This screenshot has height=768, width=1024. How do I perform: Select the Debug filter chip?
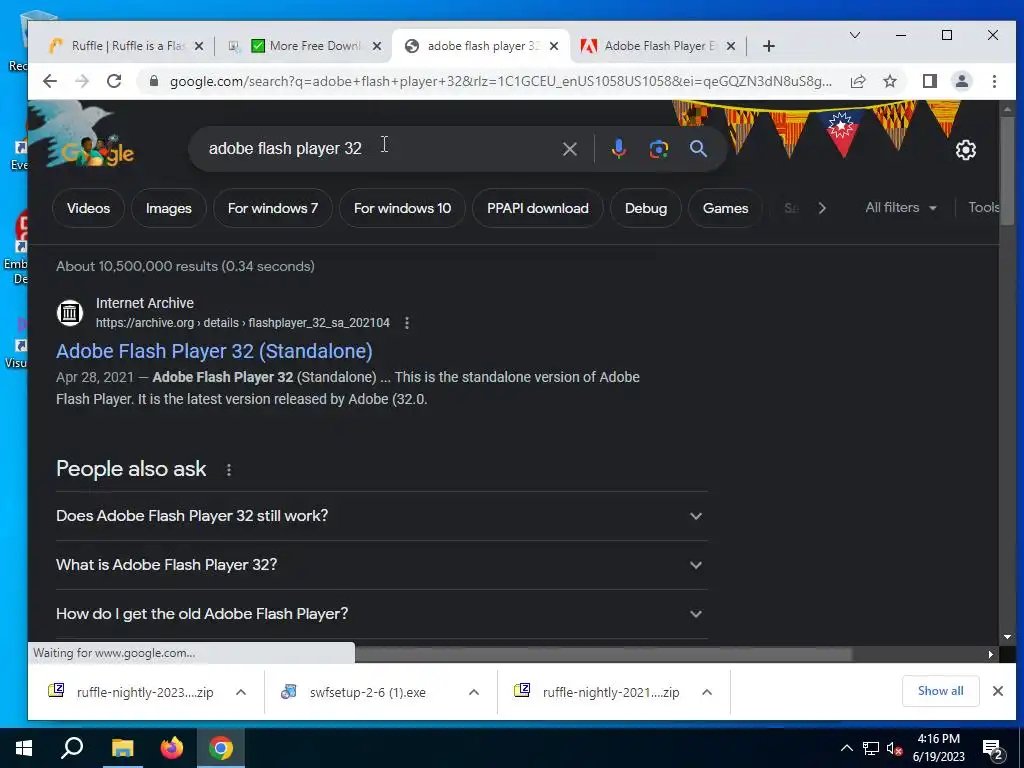646,208
